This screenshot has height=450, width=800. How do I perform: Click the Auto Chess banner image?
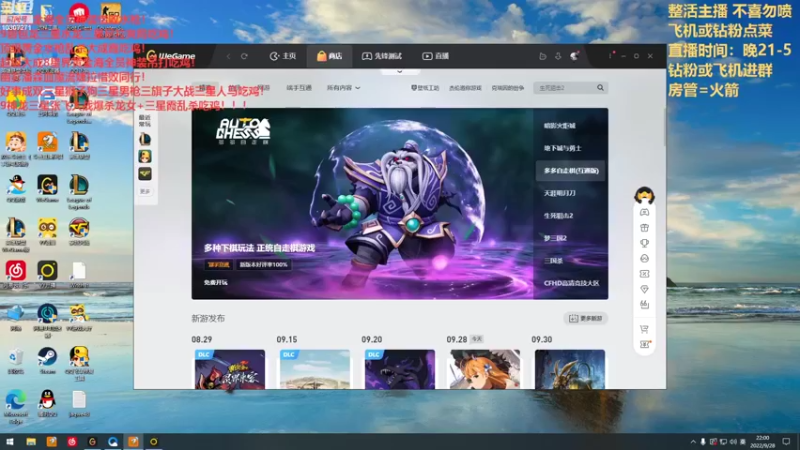coord(362,204)
